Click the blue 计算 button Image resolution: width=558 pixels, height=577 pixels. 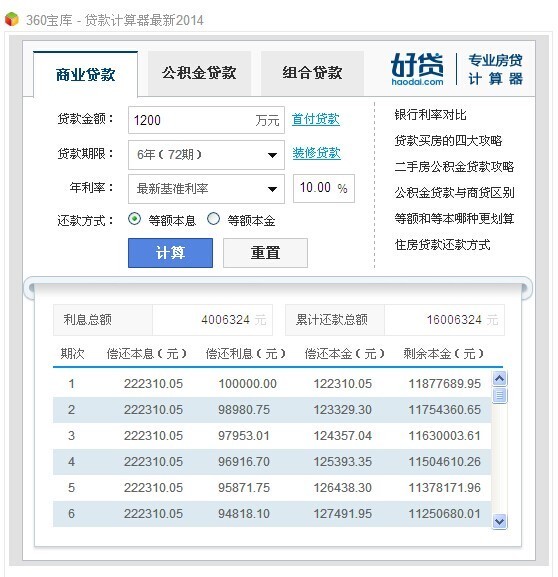tap(170, 253)
